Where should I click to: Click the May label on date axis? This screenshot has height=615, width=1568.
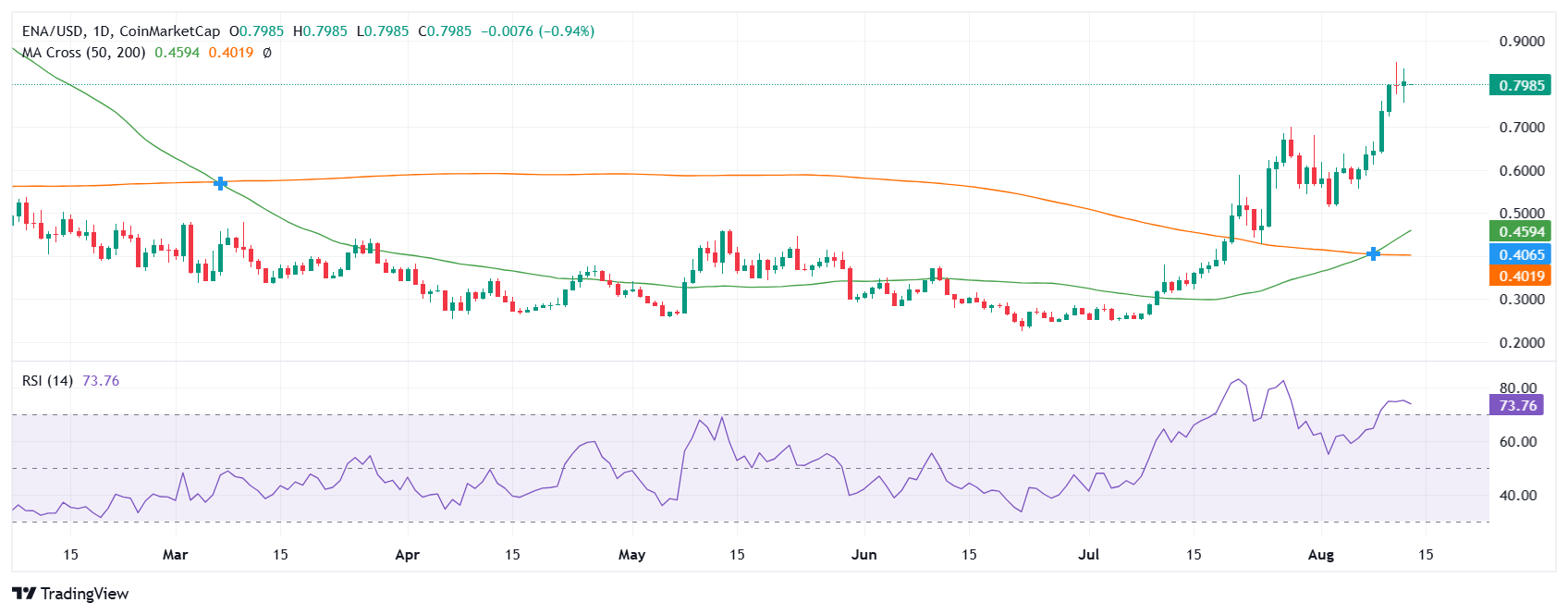click(631, 555)
